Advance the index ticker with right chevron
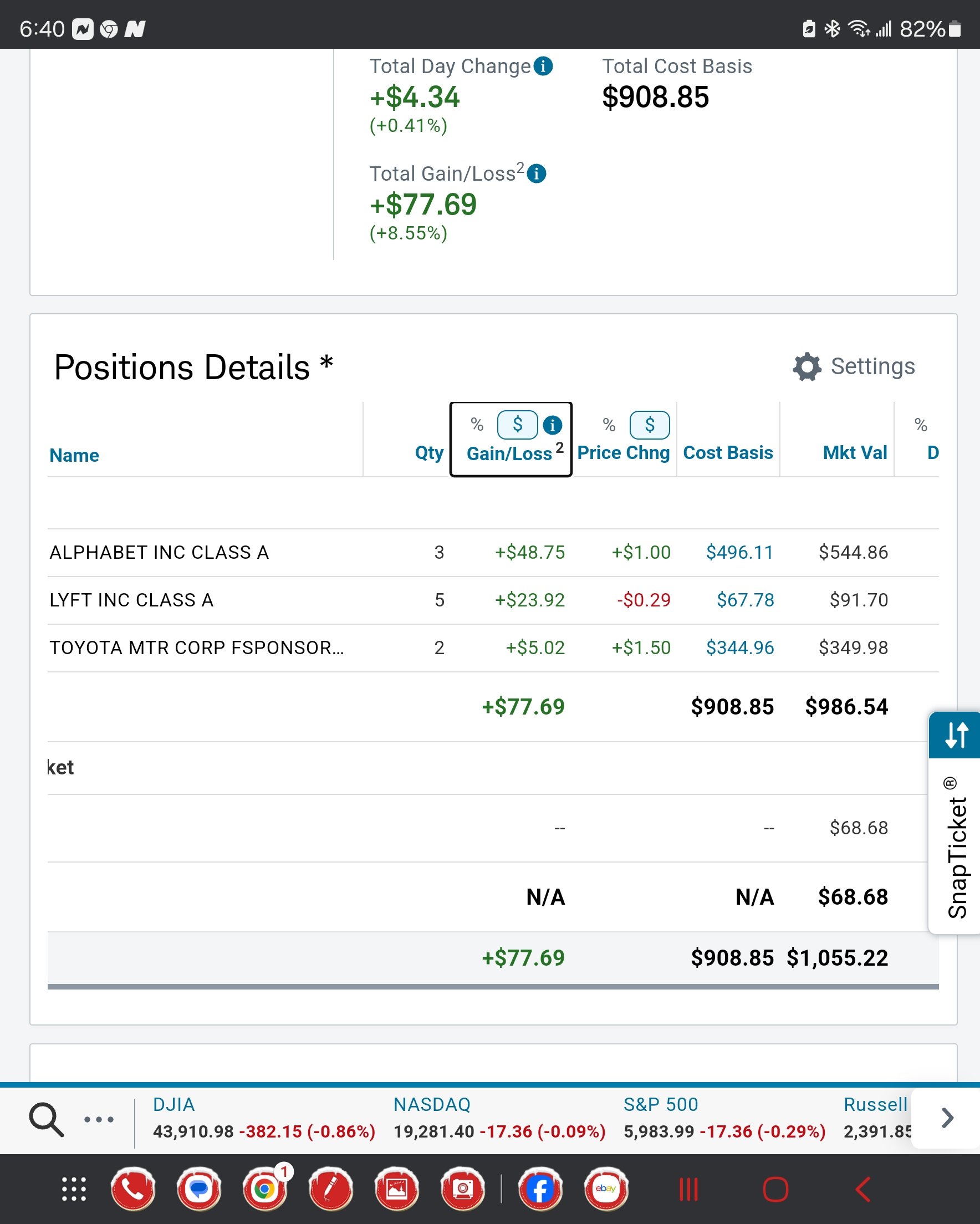980x1224 pixels. coord(947,1118)
